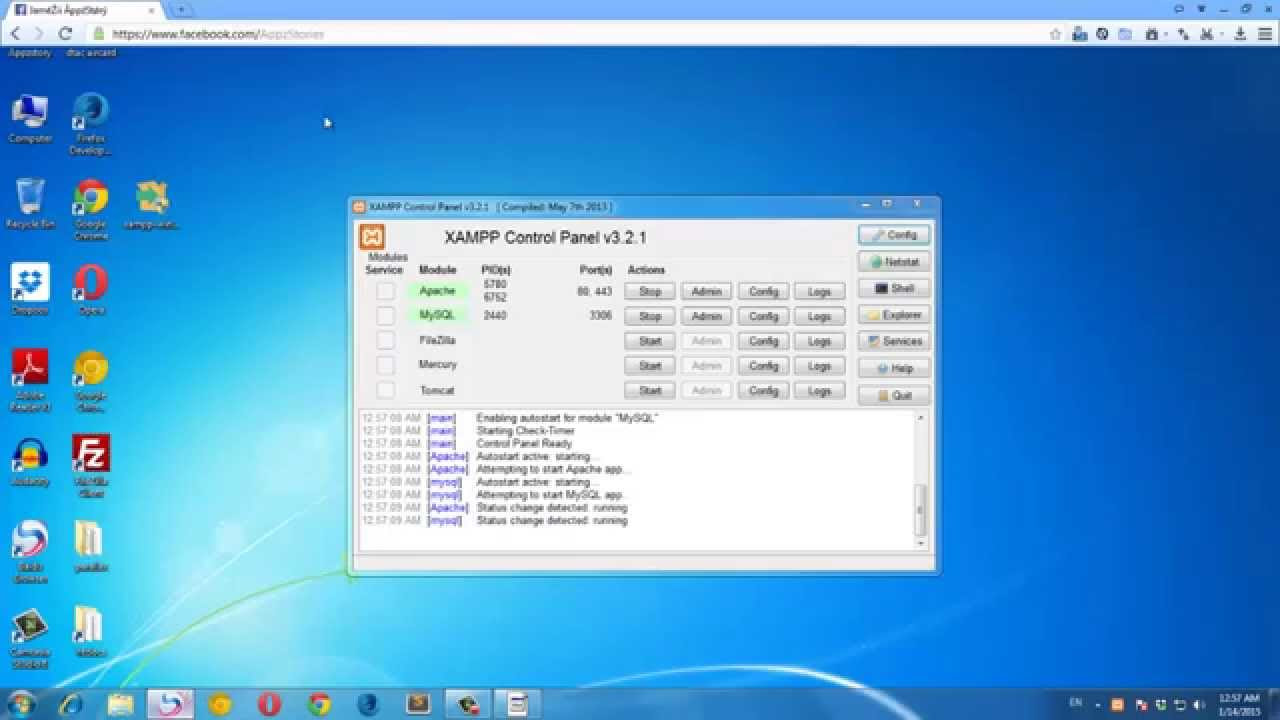This screenshot has width=1280, height=720.
Task: Tick the FileZilla service checkbox
Action: click(385, 341)
